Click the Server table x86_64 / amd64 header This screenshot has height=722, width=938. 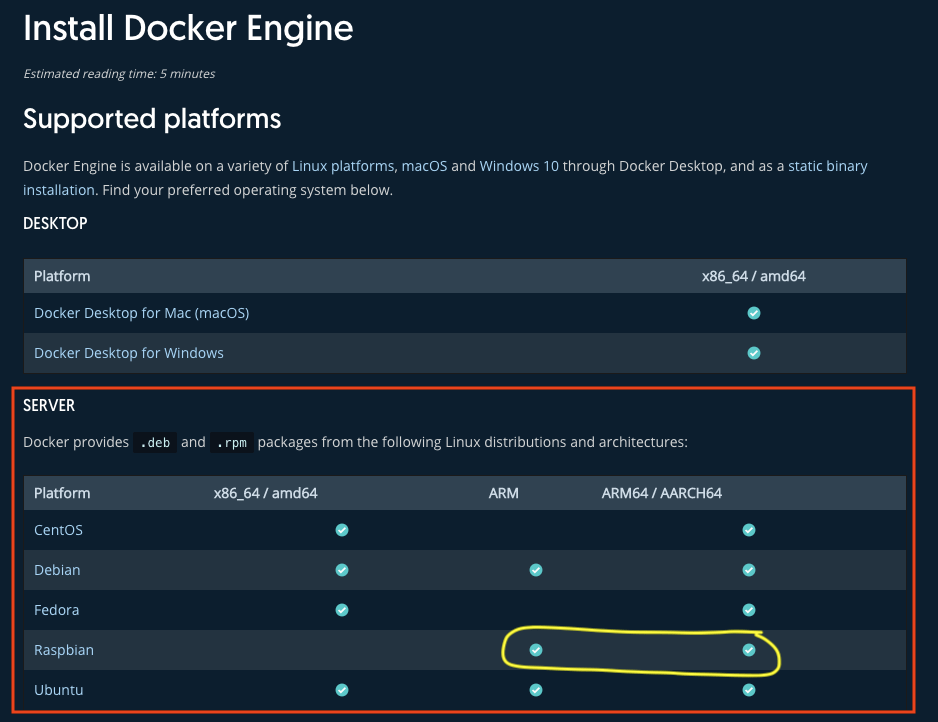tap(266, 493)
